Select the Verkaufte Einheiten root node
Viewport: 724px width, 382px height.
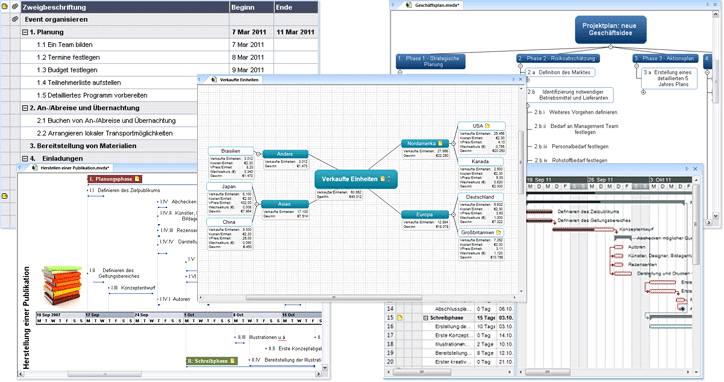pyautogui.click(x=356, y=179)
